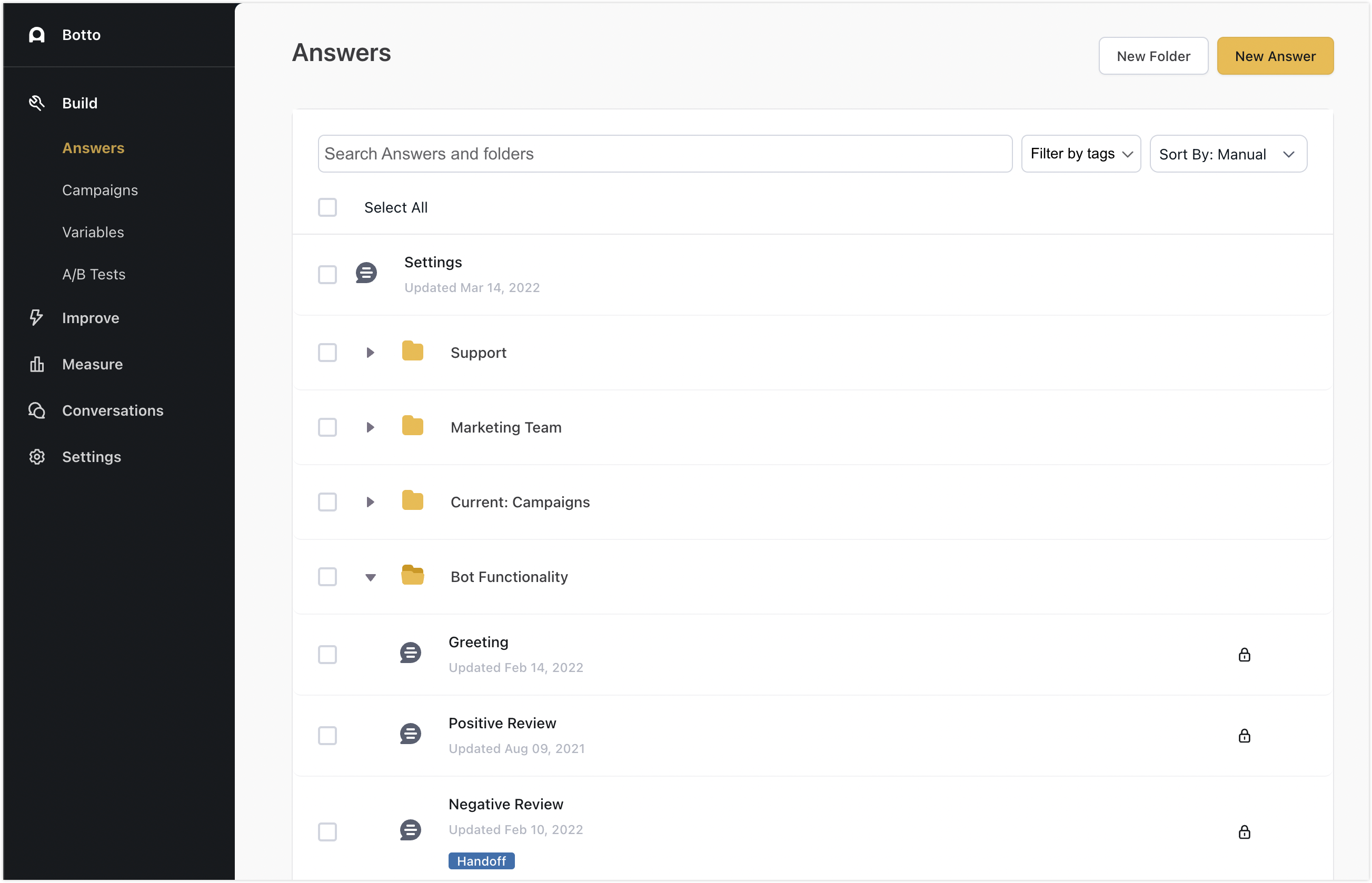Viewport: 1372px width, 883px height.
Task: Click the Measure bar chart icon
Action: [37, 364]
